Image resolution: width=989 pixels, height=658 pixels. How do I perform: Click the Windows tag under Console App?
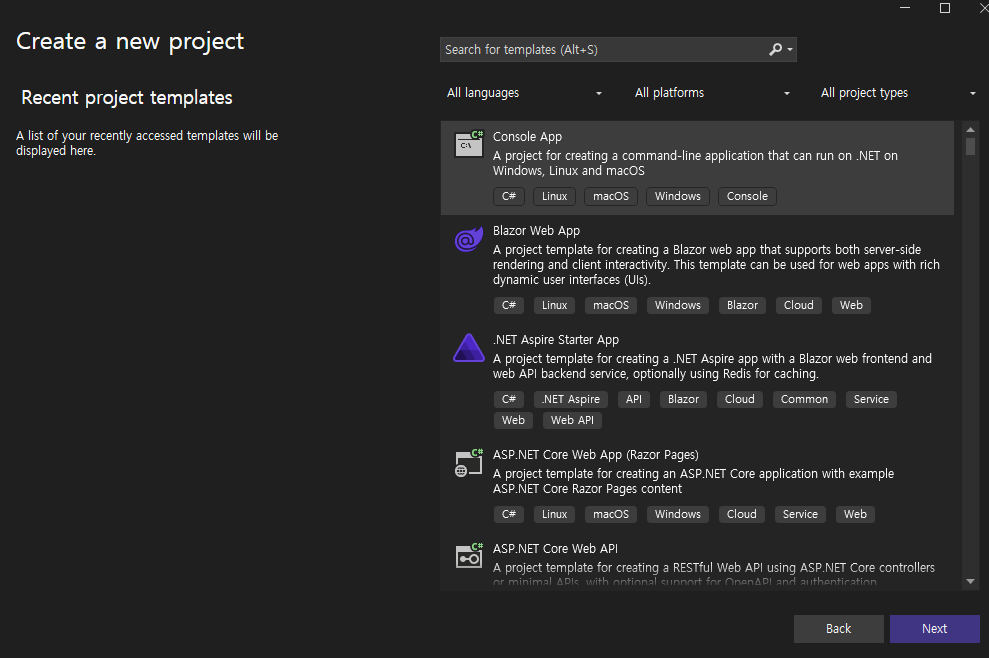[x=677, y=196]
